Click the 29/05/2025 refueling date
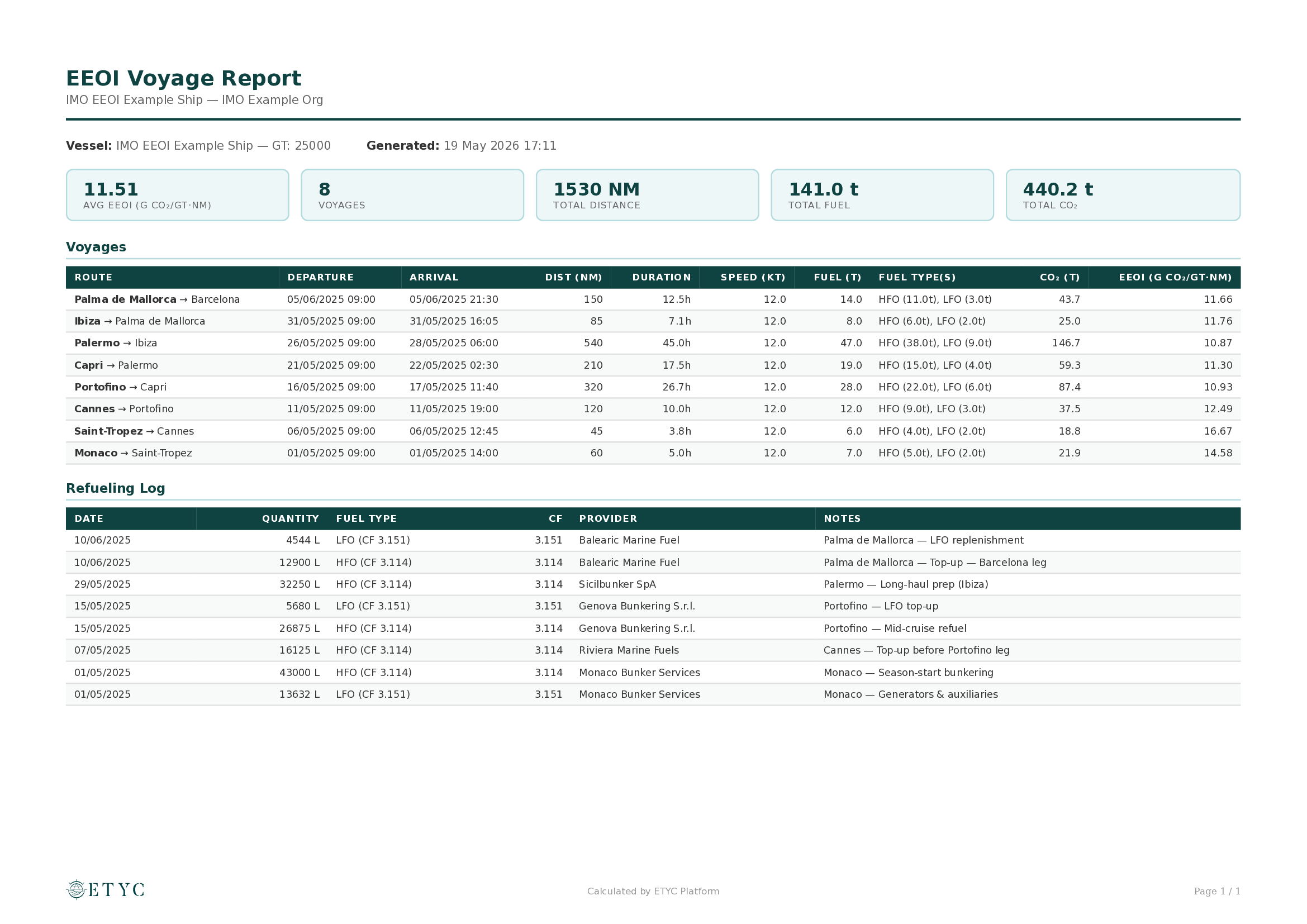1307x924 pixels. pyautogui.click(x=102, y=584)
